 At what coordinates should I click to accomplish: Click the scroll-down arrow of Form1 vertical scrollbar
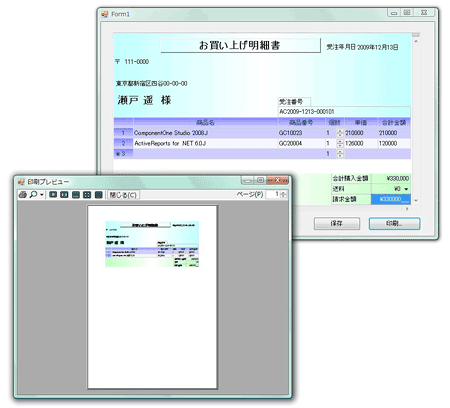(x=416, y=200)
